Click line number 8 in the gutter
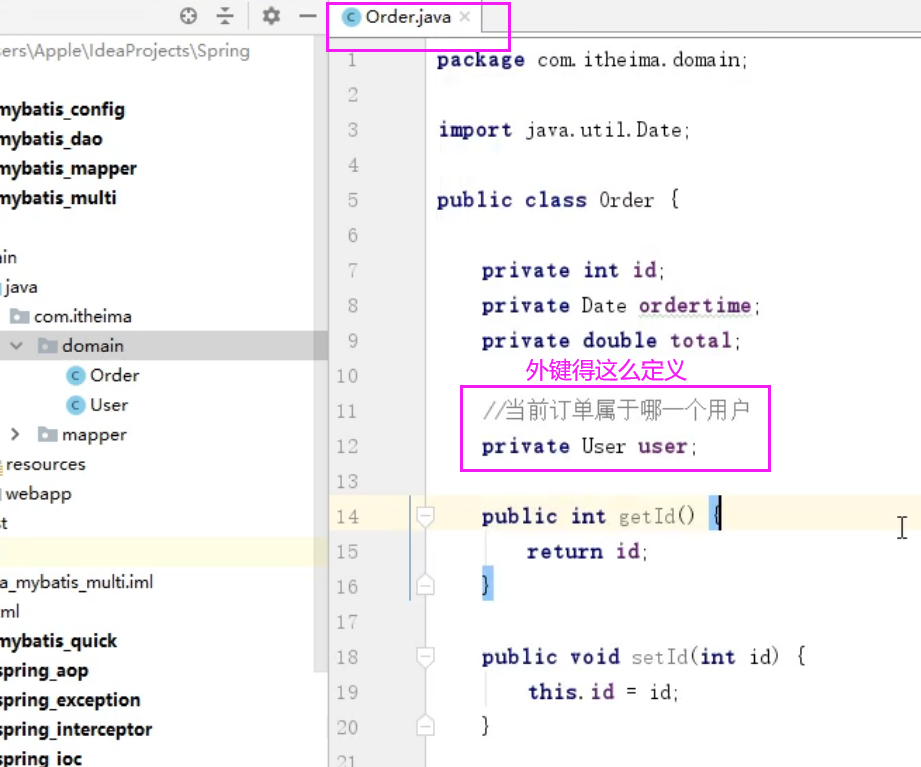921x767 pixels. point(352,305)
